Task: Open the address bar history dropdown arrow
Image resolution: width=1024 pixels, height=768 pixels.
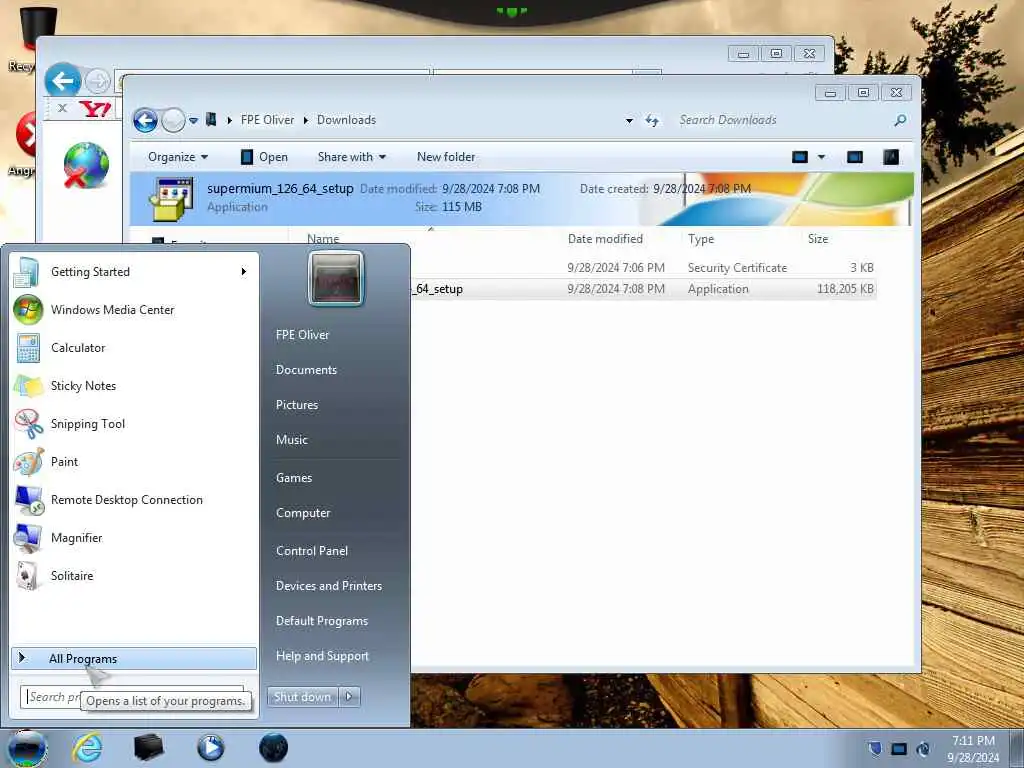Action: tap(629, 121)
